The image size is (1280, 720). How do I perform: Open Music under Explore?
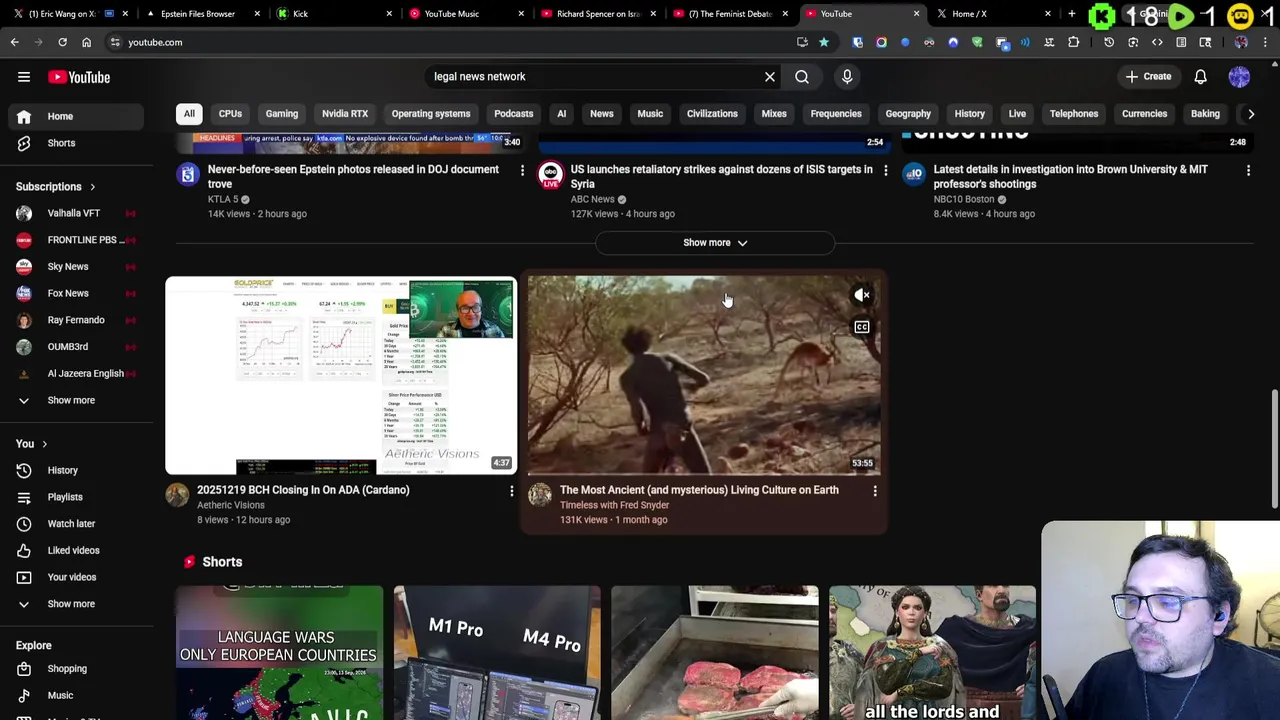coord(77,695)
